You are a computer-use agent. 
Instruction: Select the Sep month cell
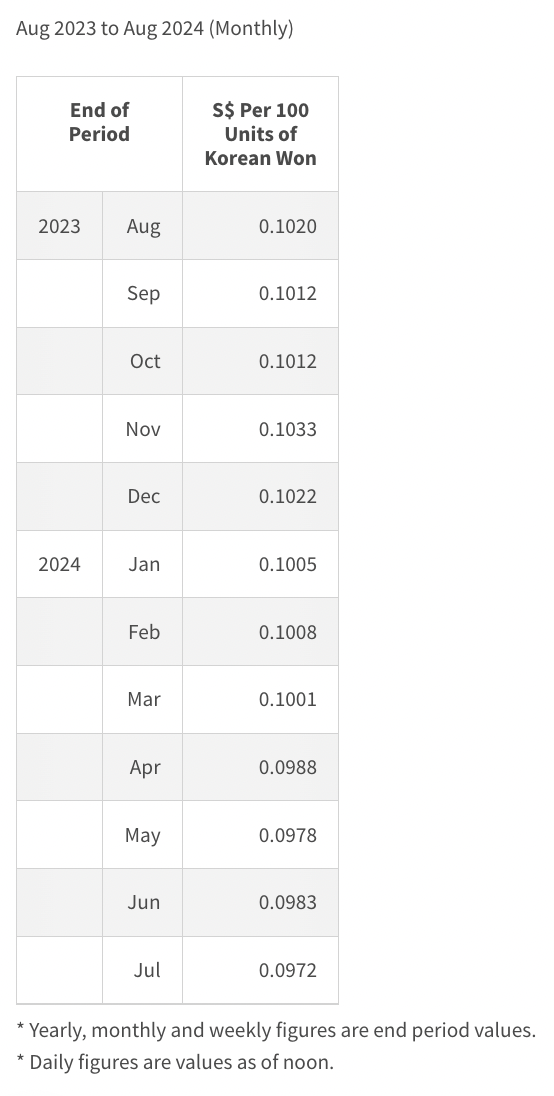coord(143,294)
